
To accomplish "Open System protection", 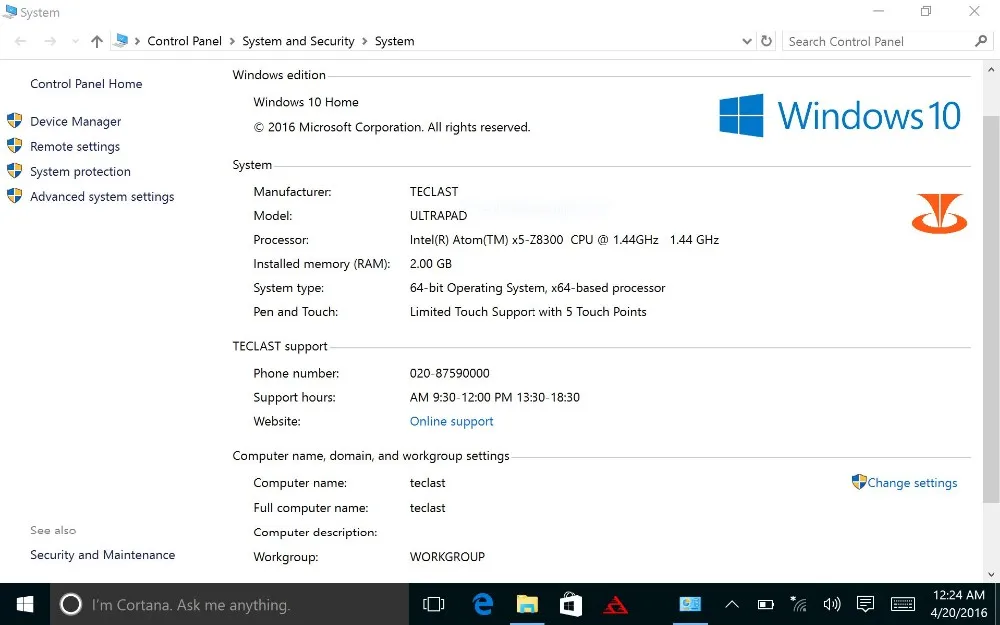I will pyautogui.click(x=80, y=172).
